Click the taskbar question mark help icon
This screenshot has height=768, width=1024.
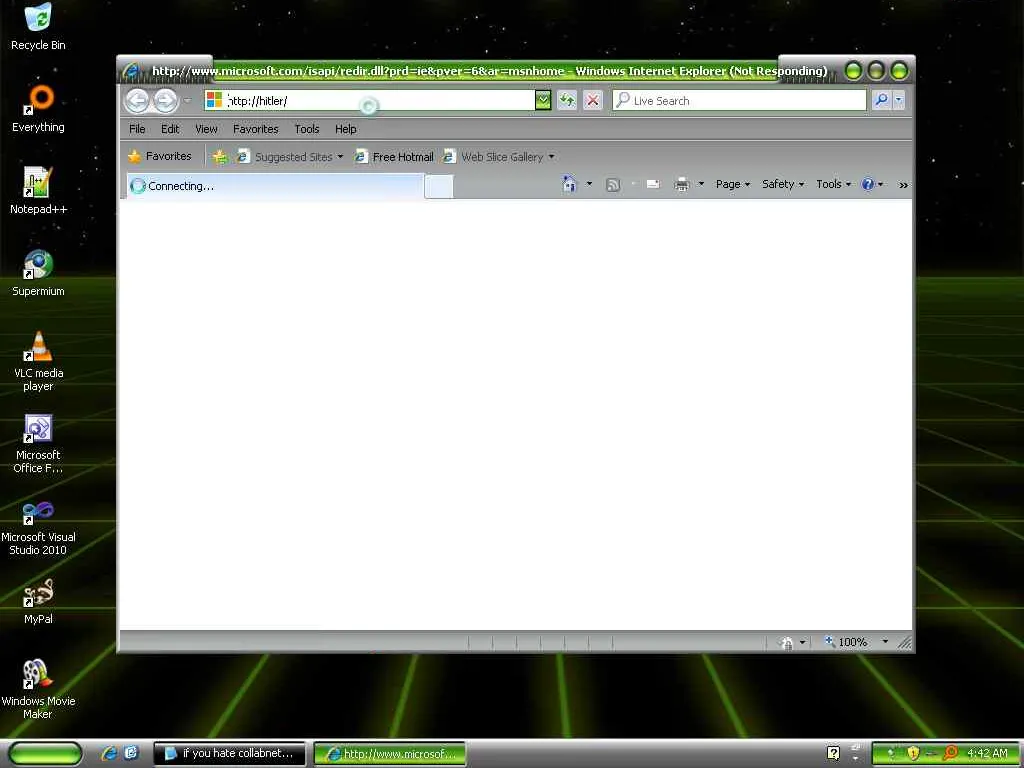pos(833,753)
